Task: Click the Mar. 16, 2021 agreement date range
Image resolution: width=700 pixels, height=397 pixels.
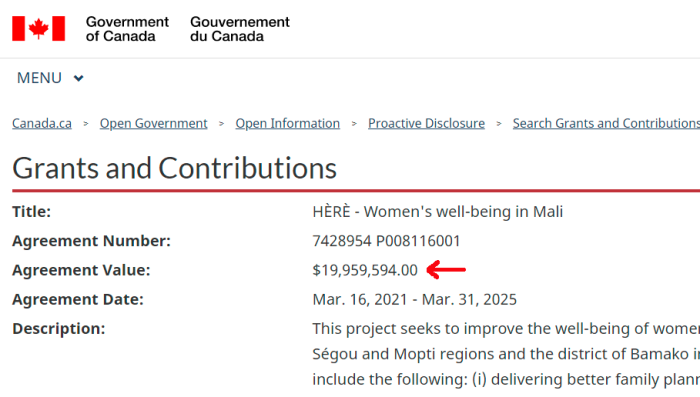Action: pyautogui.click(x=415, y=299)
